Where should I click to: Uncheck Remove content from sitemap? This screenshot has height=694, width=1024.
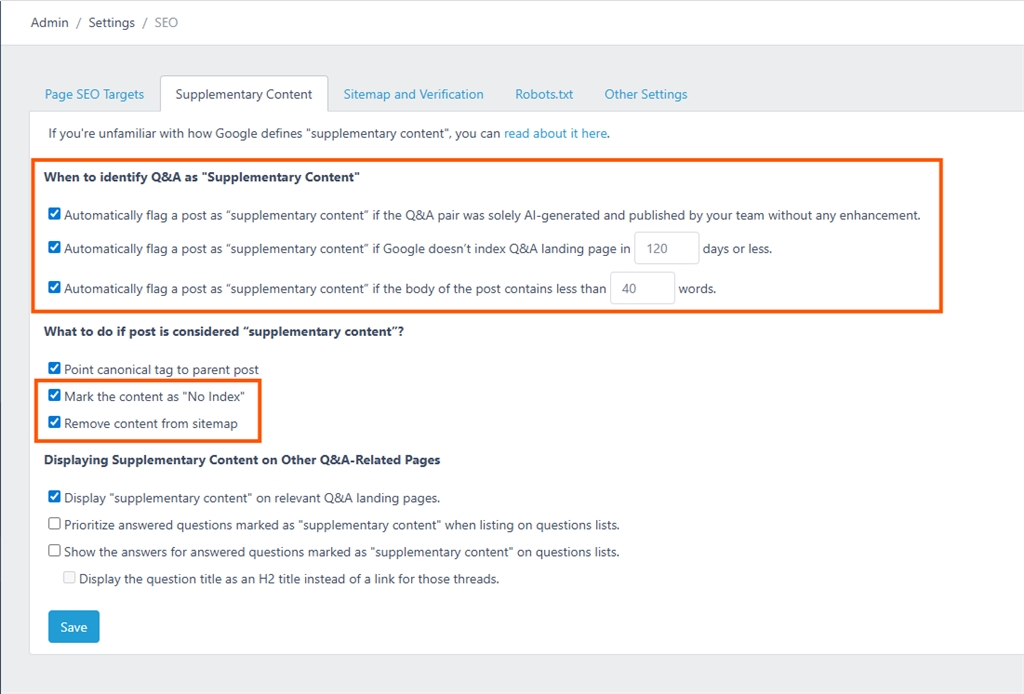(x=55, y=423)
